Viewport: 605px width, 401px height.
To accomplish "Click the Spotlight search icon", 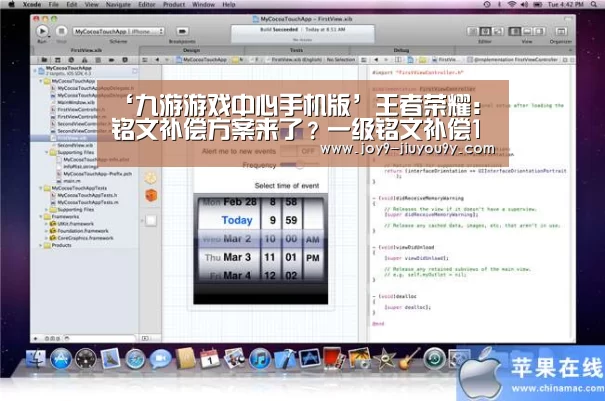I will coord(593,5).
